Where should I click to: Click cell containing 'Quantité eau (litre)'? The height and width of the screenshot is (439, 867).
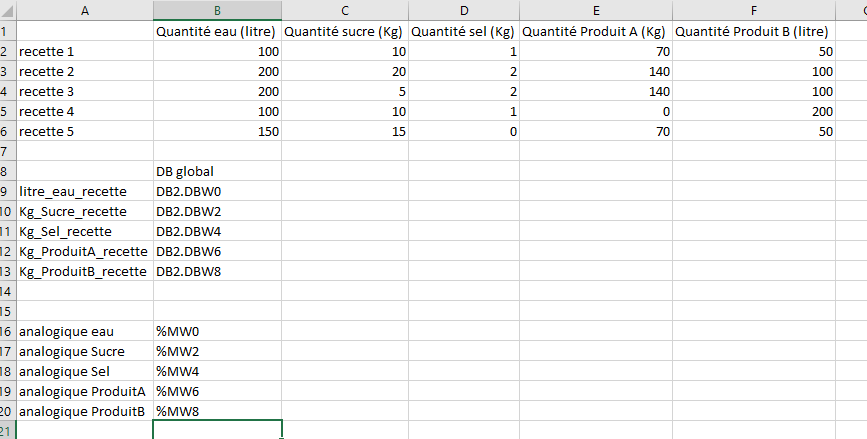click(217, 31)
